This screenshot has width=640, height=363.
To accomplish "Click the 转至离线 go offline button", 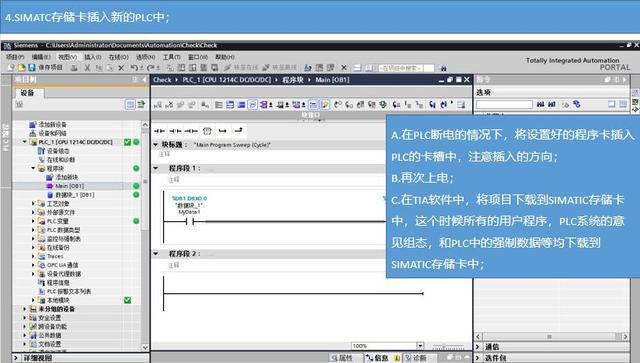I will [280, 67].
